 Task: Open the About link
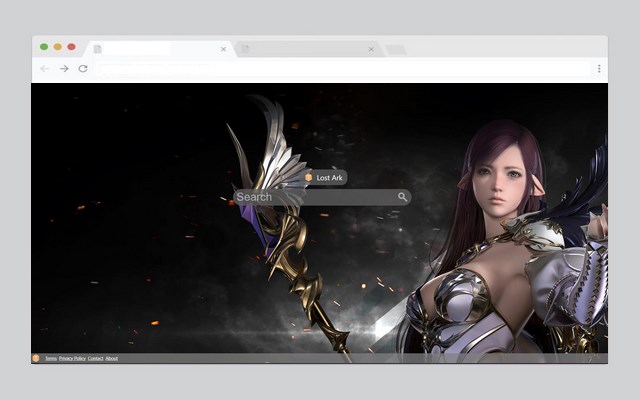(x=112, y=358)
